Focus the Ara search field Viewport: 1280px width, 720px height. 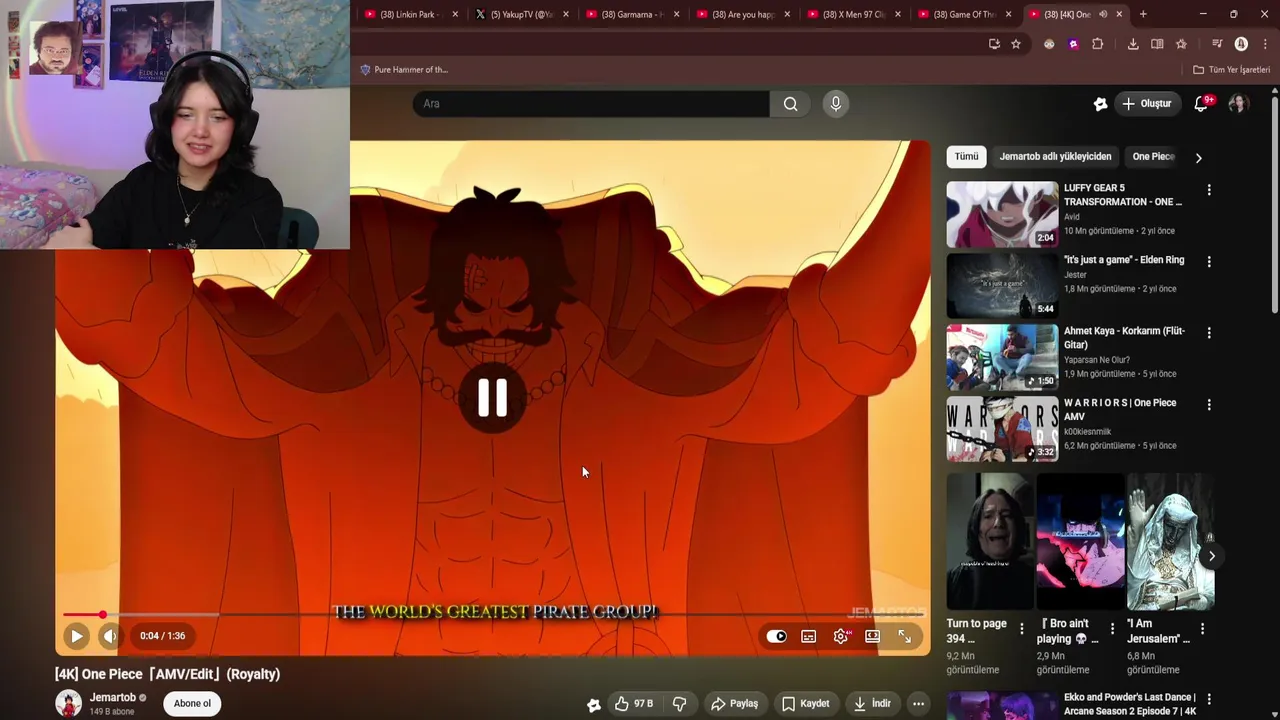(591, 103)
